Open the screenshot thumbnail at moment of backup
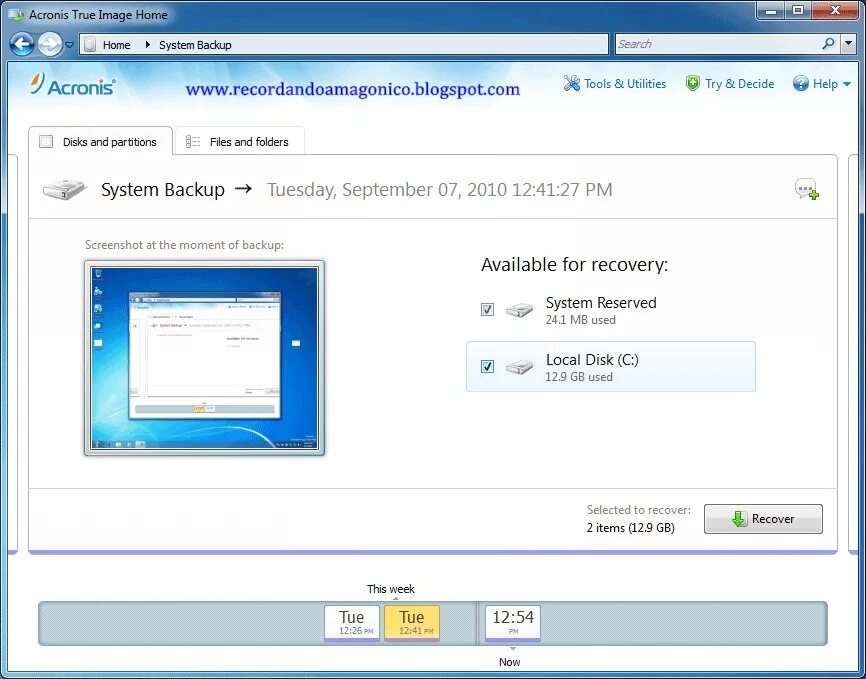 (x=204, y=358)
